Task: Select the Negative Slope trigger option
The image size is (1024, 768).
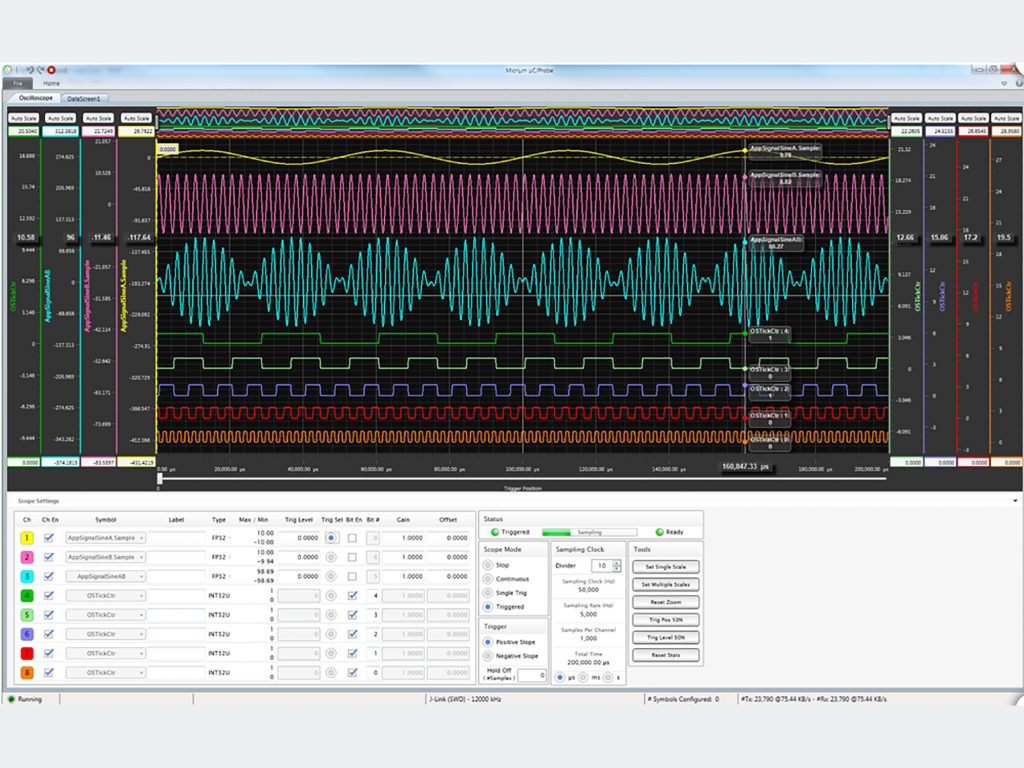Action: 488,656
